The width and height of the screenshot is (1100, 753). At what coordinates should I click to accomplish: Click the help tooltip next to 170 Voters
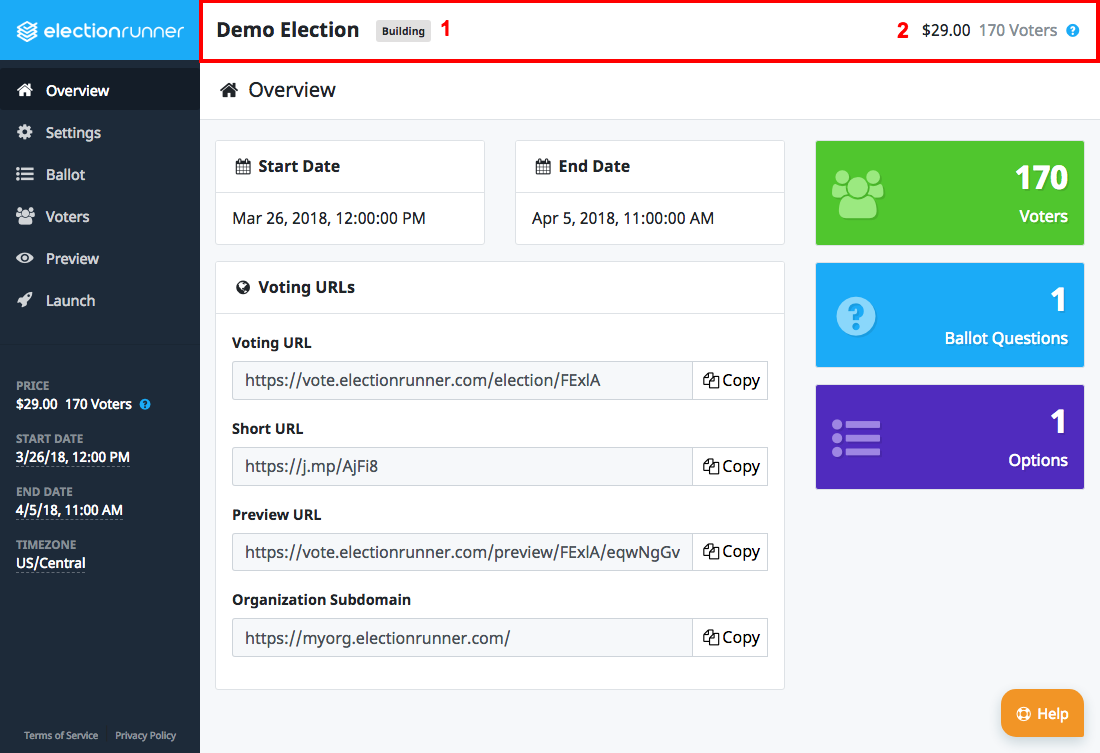(1072, 30)
